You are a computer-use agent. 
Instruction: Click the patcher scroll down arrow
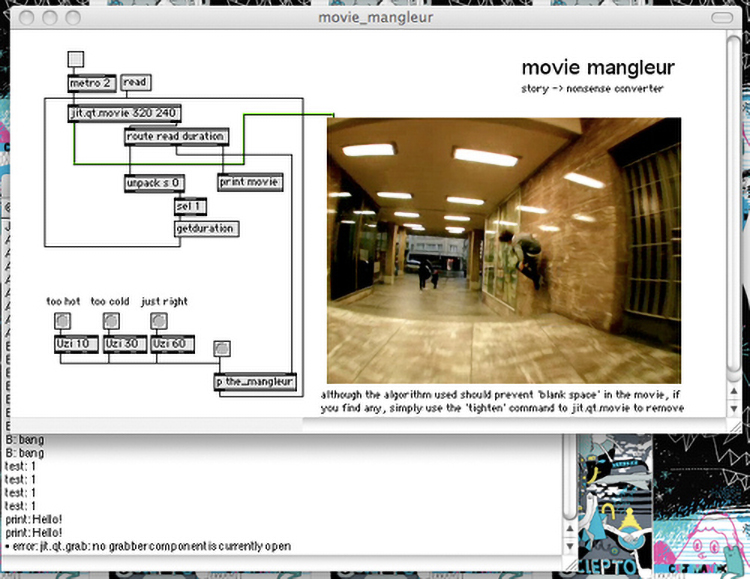coord(733,408)
